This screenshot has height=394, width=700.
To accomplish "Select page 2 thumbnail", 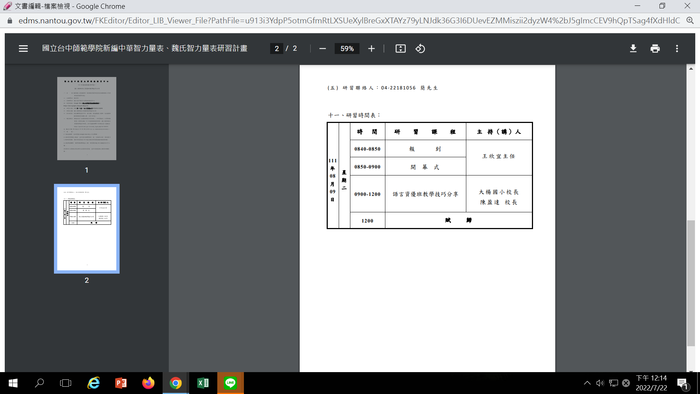I will click(87, 228).
